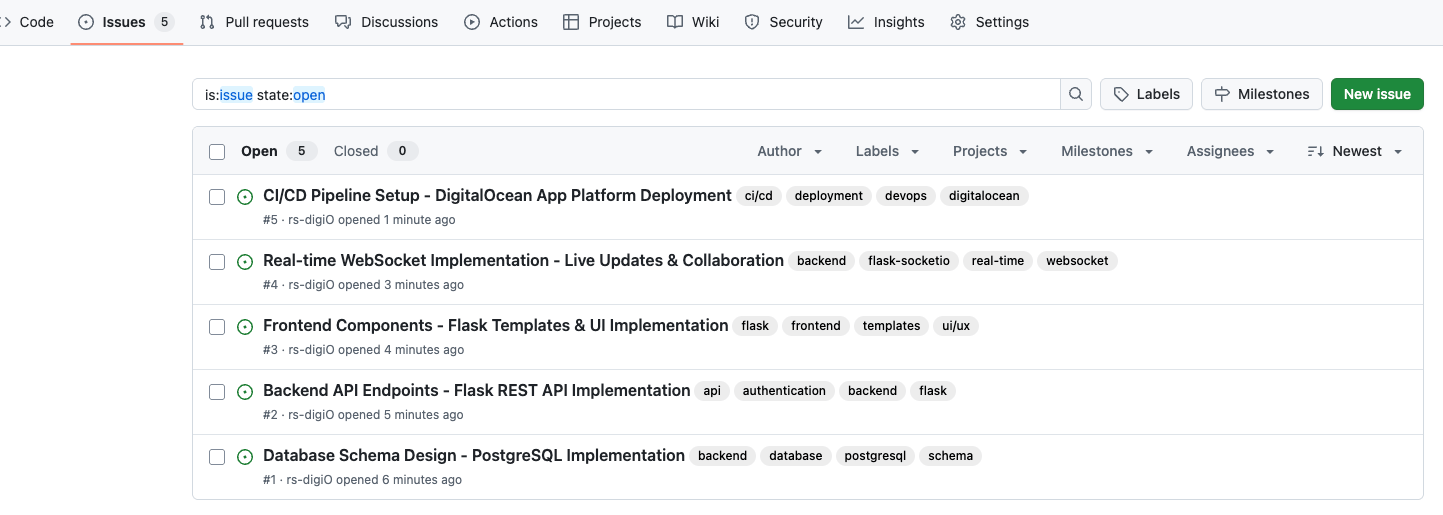Click open-issue icon for Database Schema Design
Screen dimensions: 1443x515
[245, 457]
